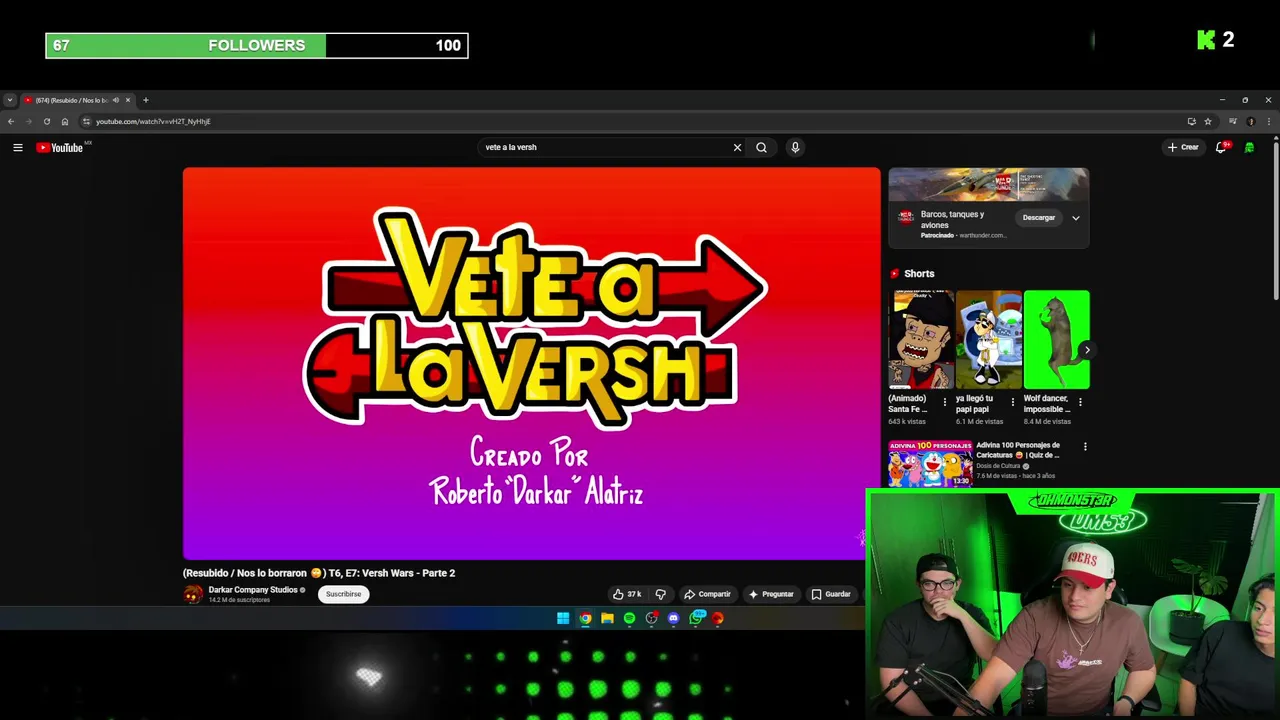Click the Guardar save button
The width and height of the screenshot is (1280, 720).
pyautogui.click(x=831, y=594)
